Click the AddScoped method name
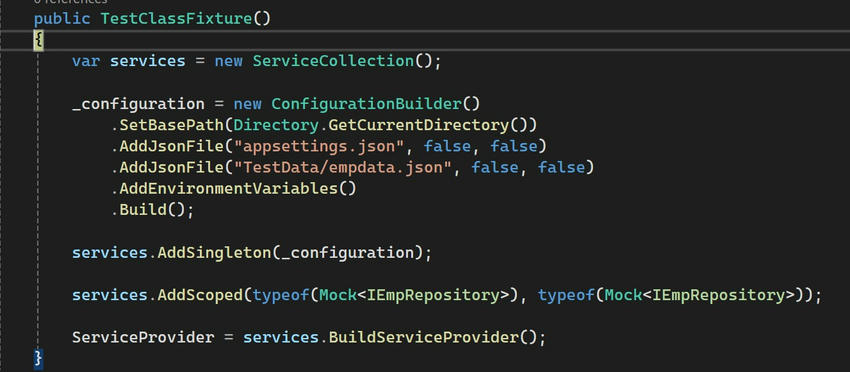This screenshot has height=372, width=850. [200, 295]
